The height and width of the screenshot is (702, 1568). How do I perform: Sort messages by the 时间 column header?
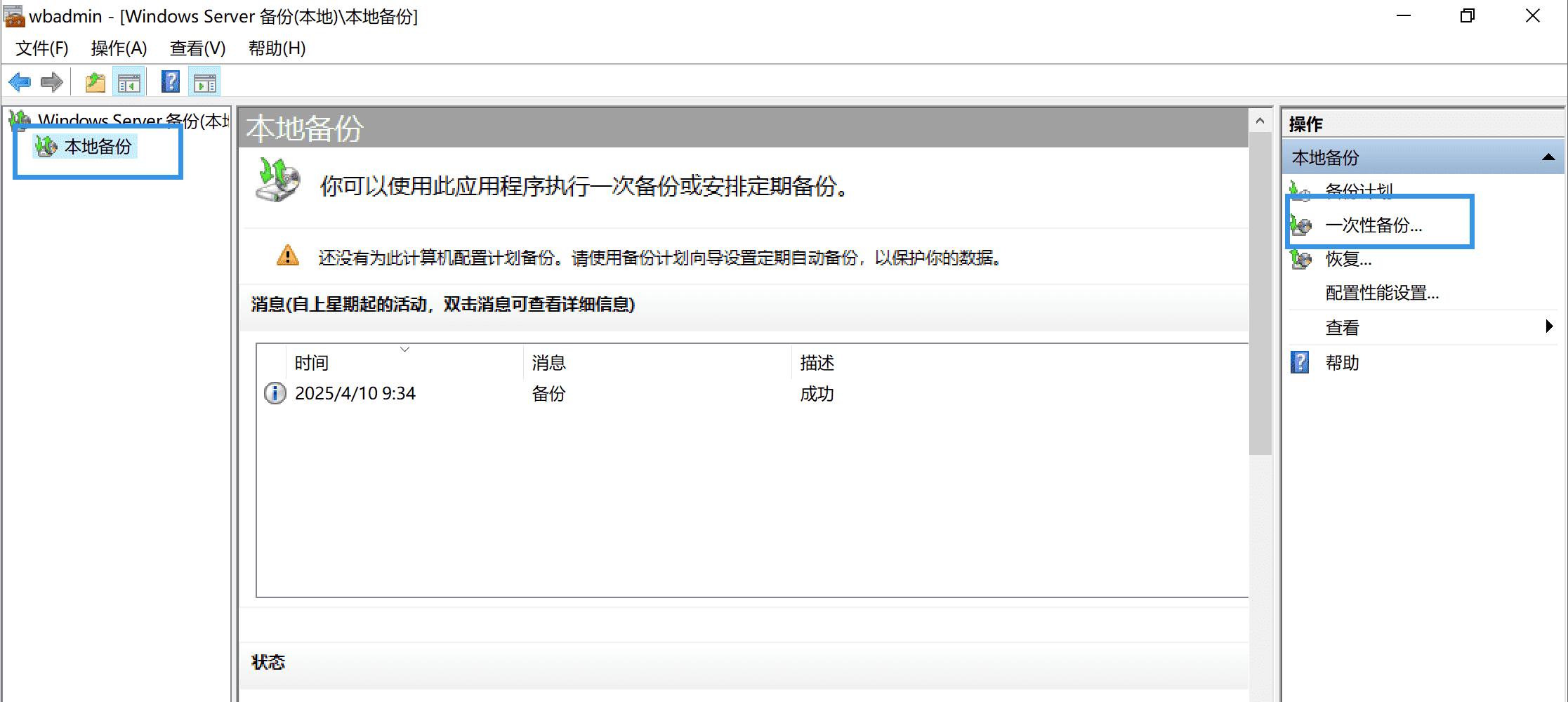pyautogui.click(x=404, y=363)
